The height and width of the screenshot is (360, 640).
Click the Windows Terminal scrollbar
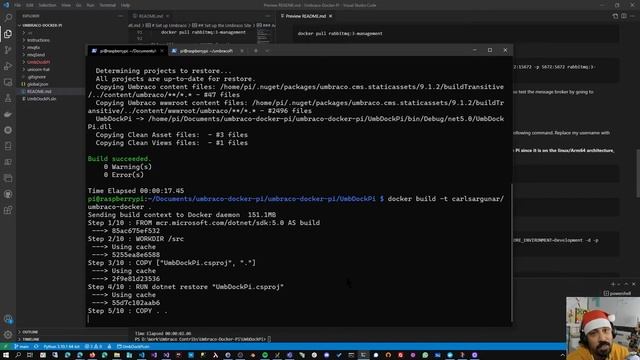click(511, 252)
